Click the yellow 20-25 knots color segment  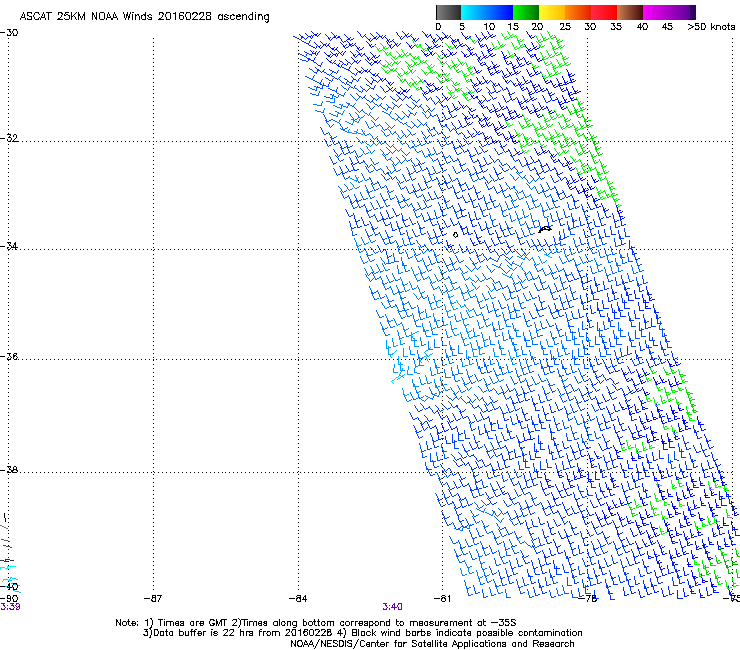(552, 12)
